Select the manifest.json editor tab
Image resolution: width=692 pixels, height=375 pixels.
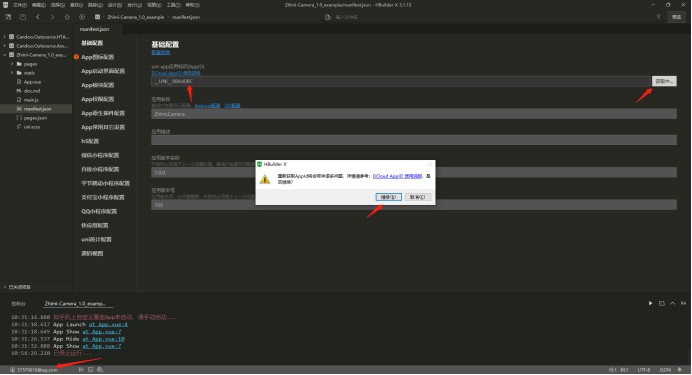94,29
